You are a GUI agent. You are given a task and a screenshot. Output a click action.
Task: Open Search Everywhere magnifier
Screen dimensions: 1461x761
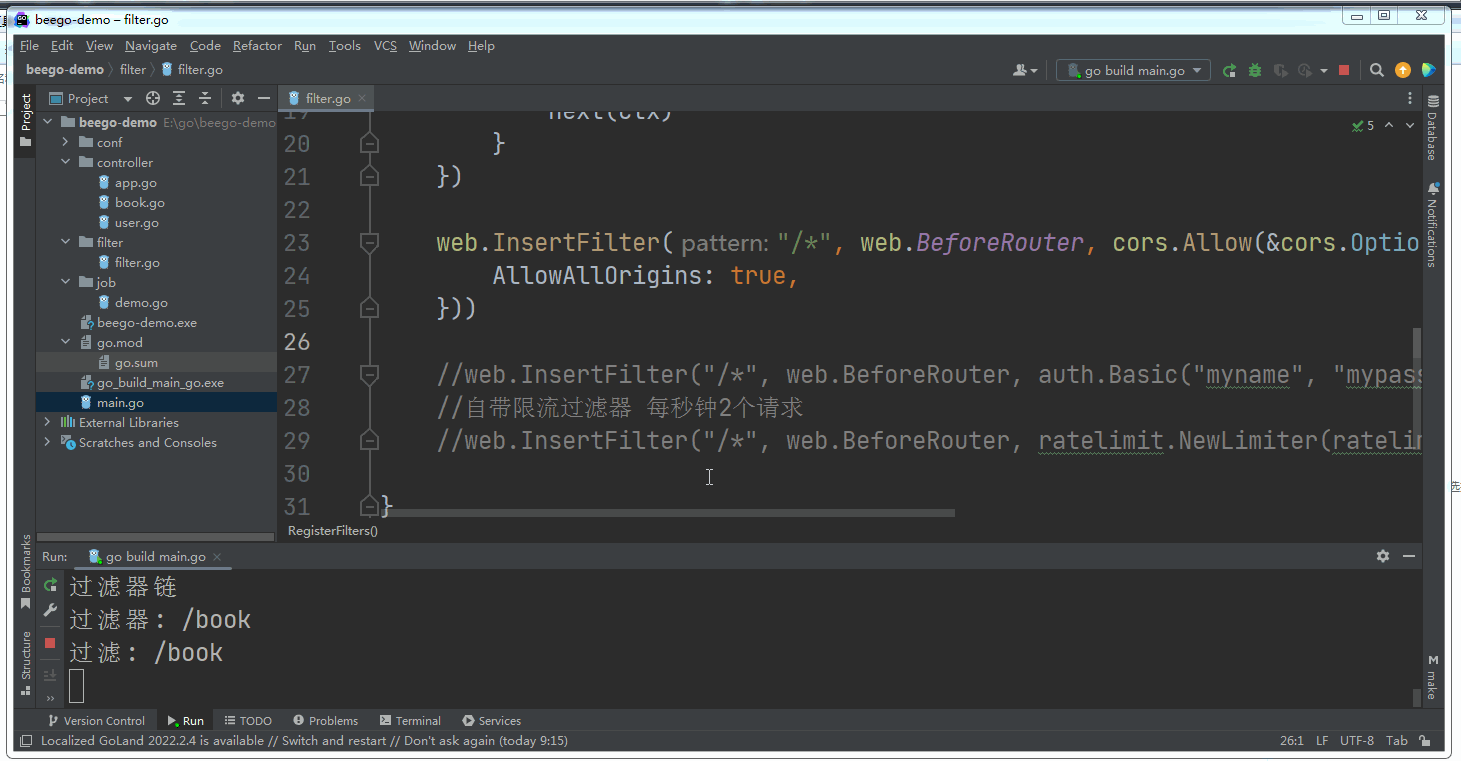point(1377,70)
